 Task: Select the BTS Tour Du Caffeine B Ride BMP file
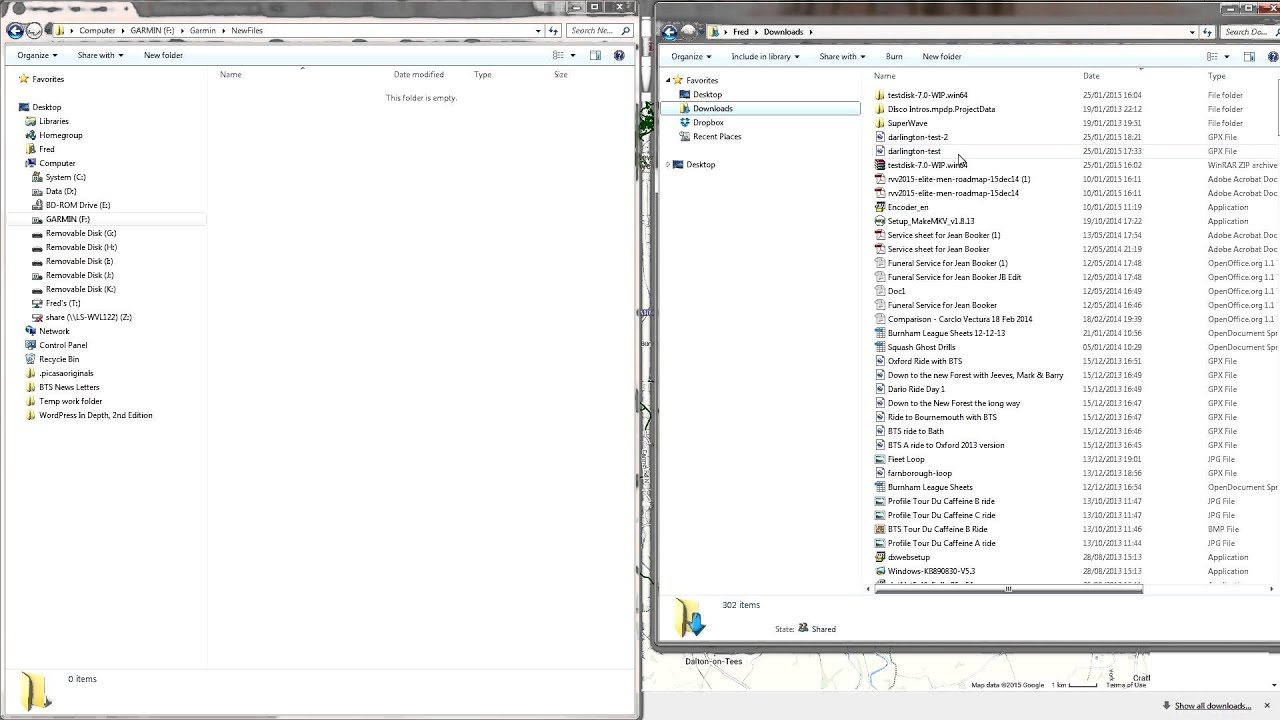(937, 529)
